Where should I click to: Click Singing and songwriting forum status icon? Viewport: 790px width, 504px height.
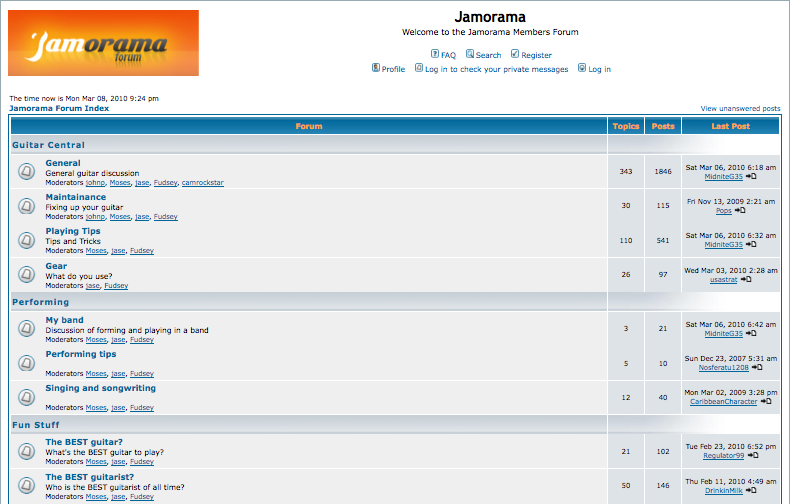coord(26,397)
